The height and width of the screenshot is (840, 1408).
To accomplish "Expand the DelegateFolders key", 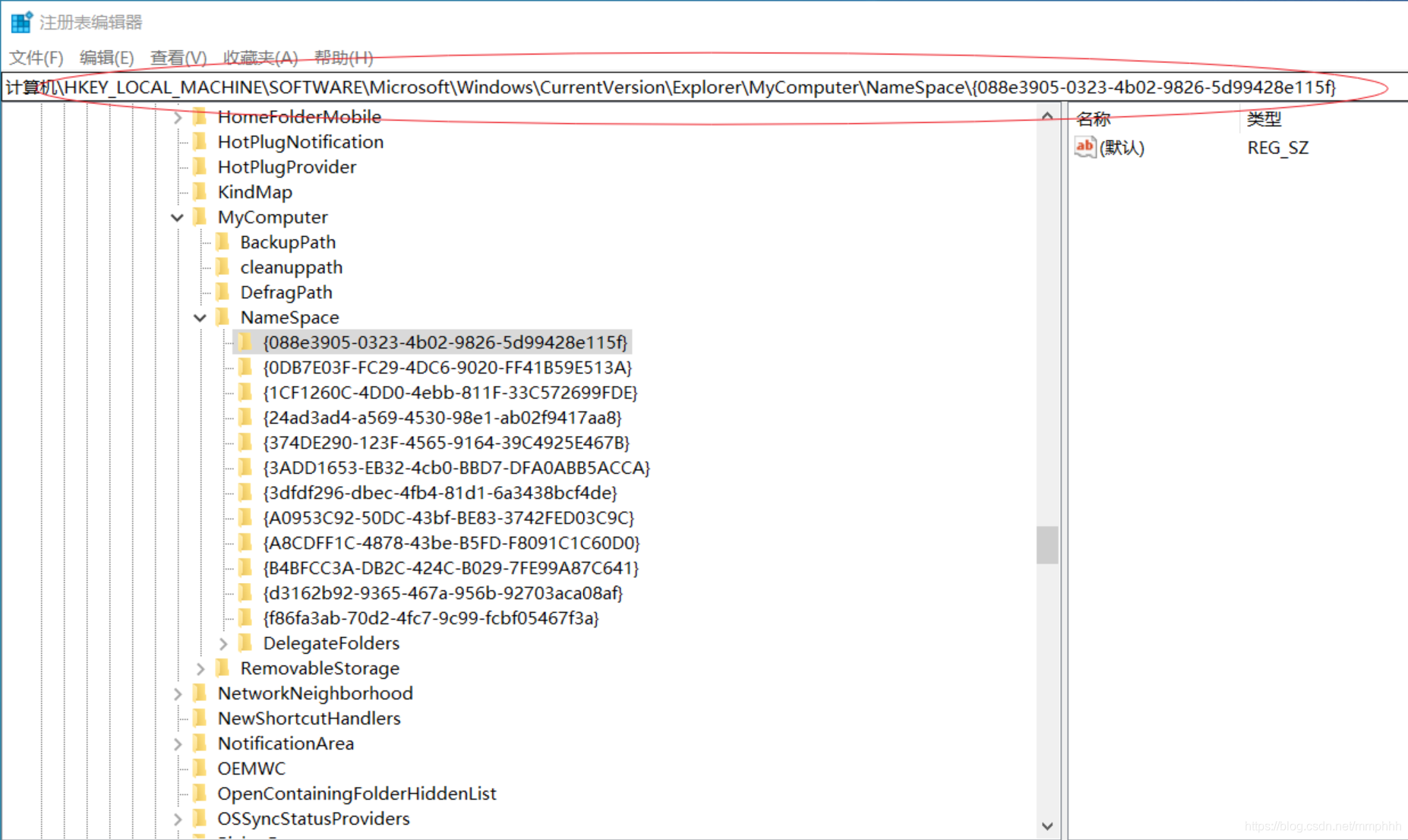I will [223, 643].
